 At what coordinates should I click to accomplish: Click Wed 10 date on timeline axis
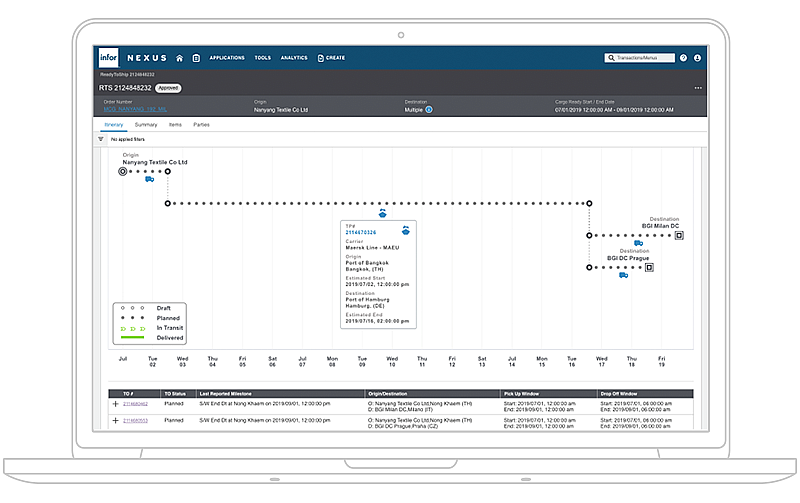(392, 362)
